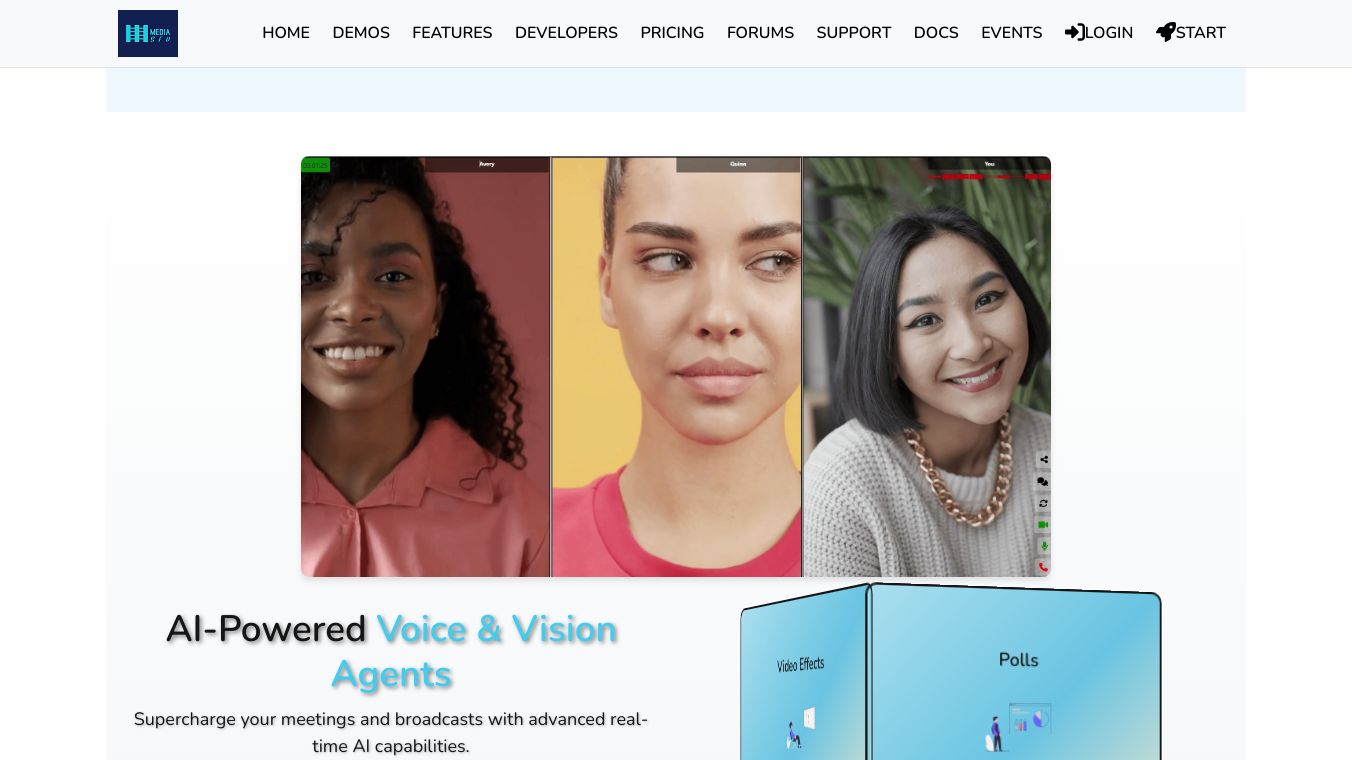
Task: Click the red hang-up phone icon
Action: point(1043,567)
